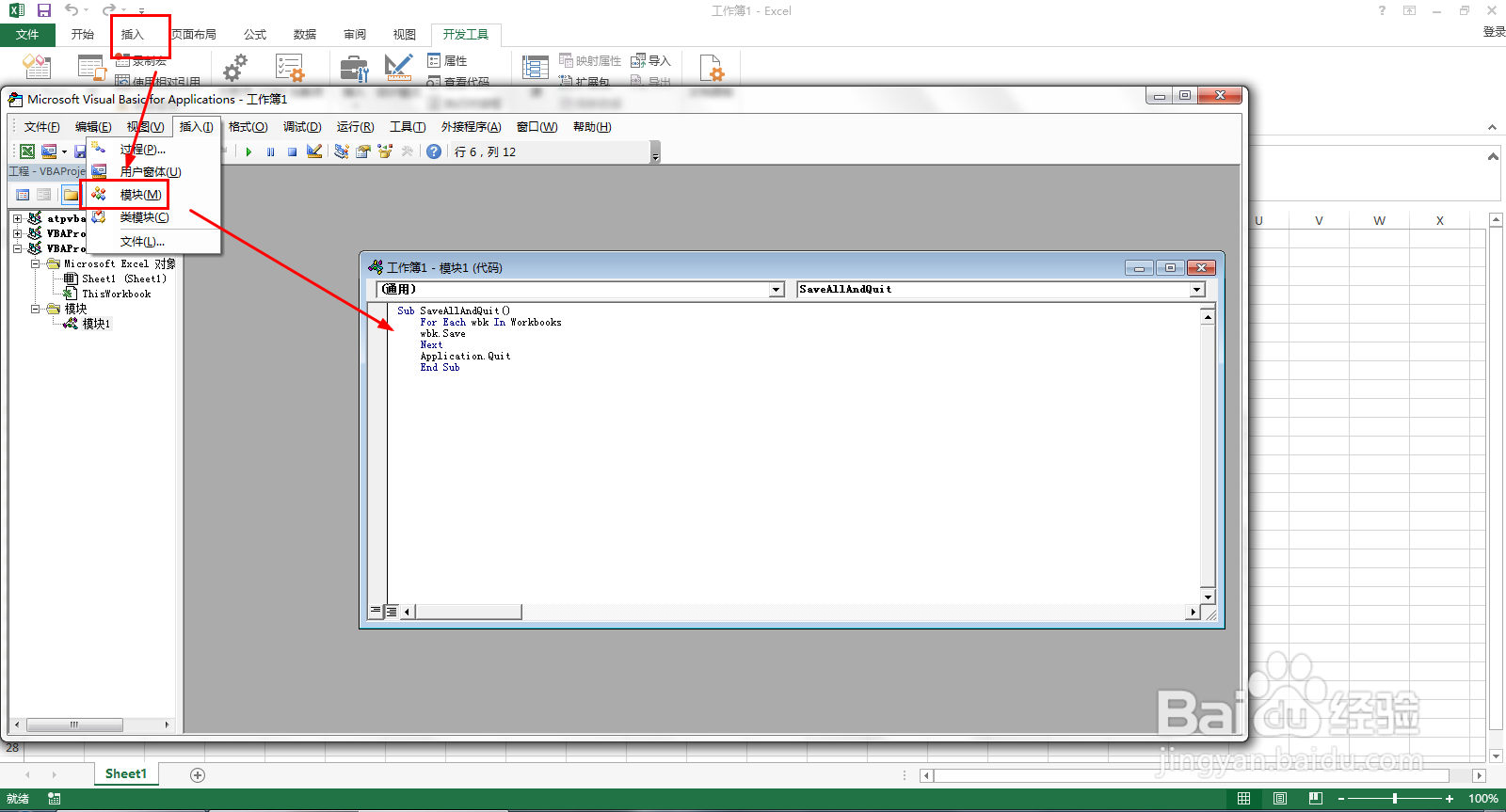Open the 工具(T) menu in VBA editor
1506x812 pixels.
point(408,127)
